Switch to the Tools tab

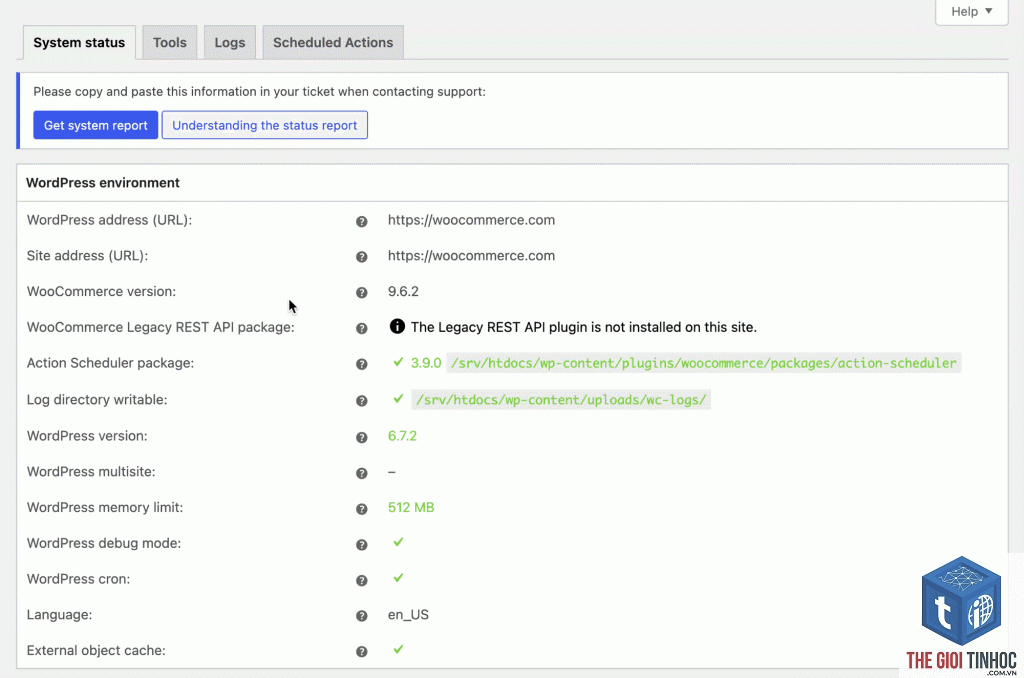[x=170, y=42]
